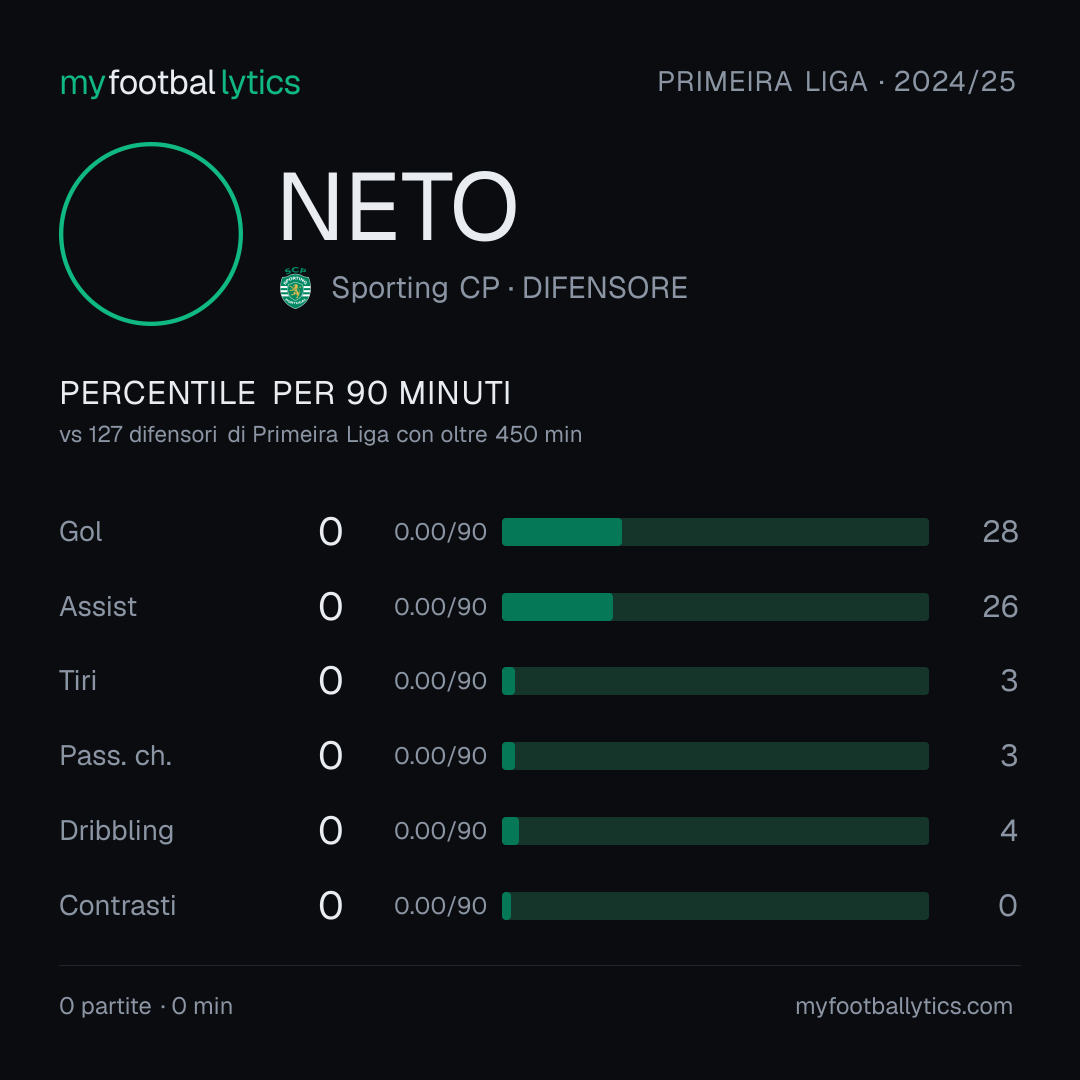The width and height of the screenshot is (1080, 1080).
Task: Select the Assist percentile bar
Action: point(715,607)
